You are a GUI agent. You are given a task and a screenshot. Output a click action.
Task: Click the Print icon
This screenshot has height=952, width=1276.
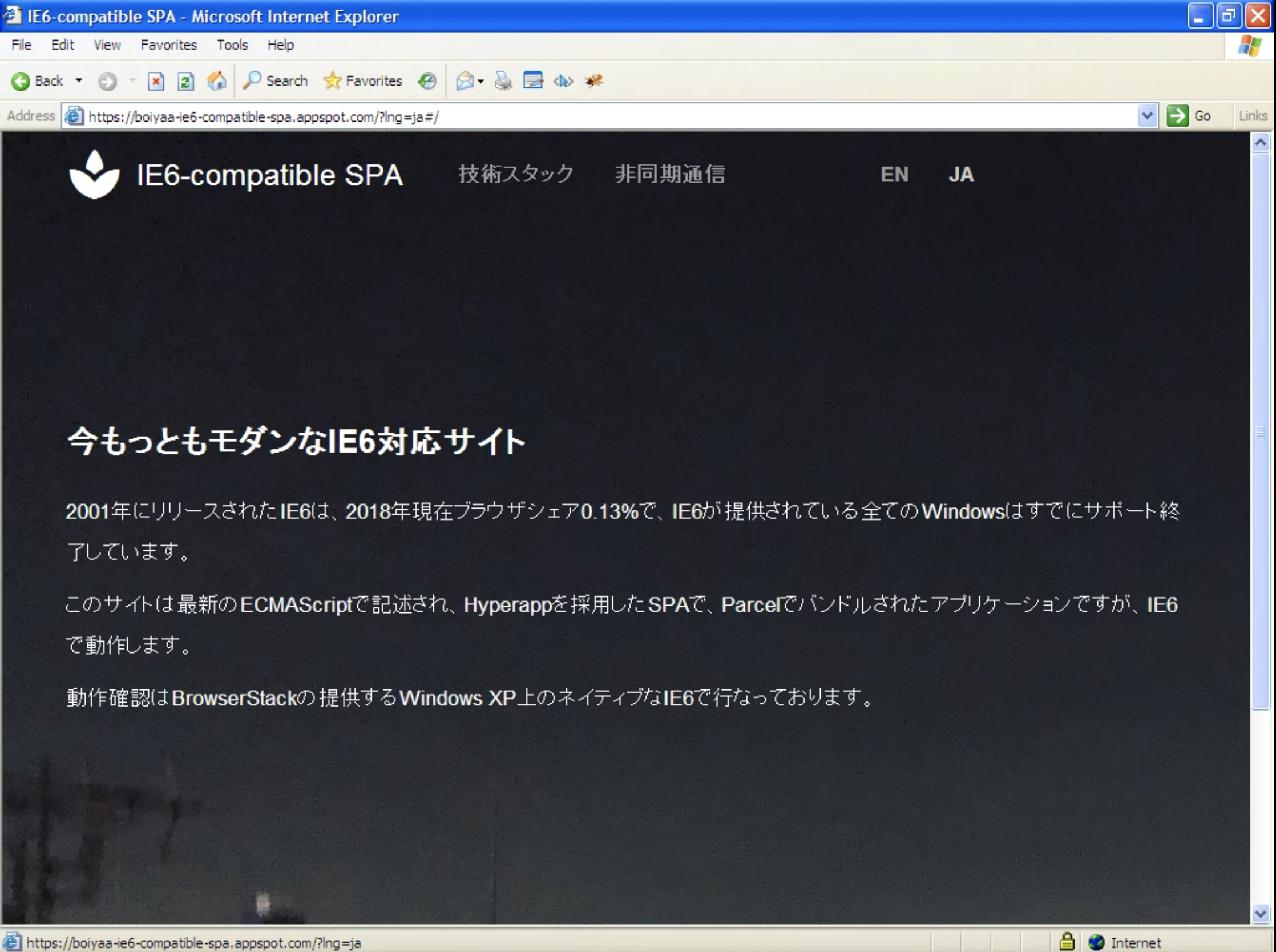[x=503, y=81]
